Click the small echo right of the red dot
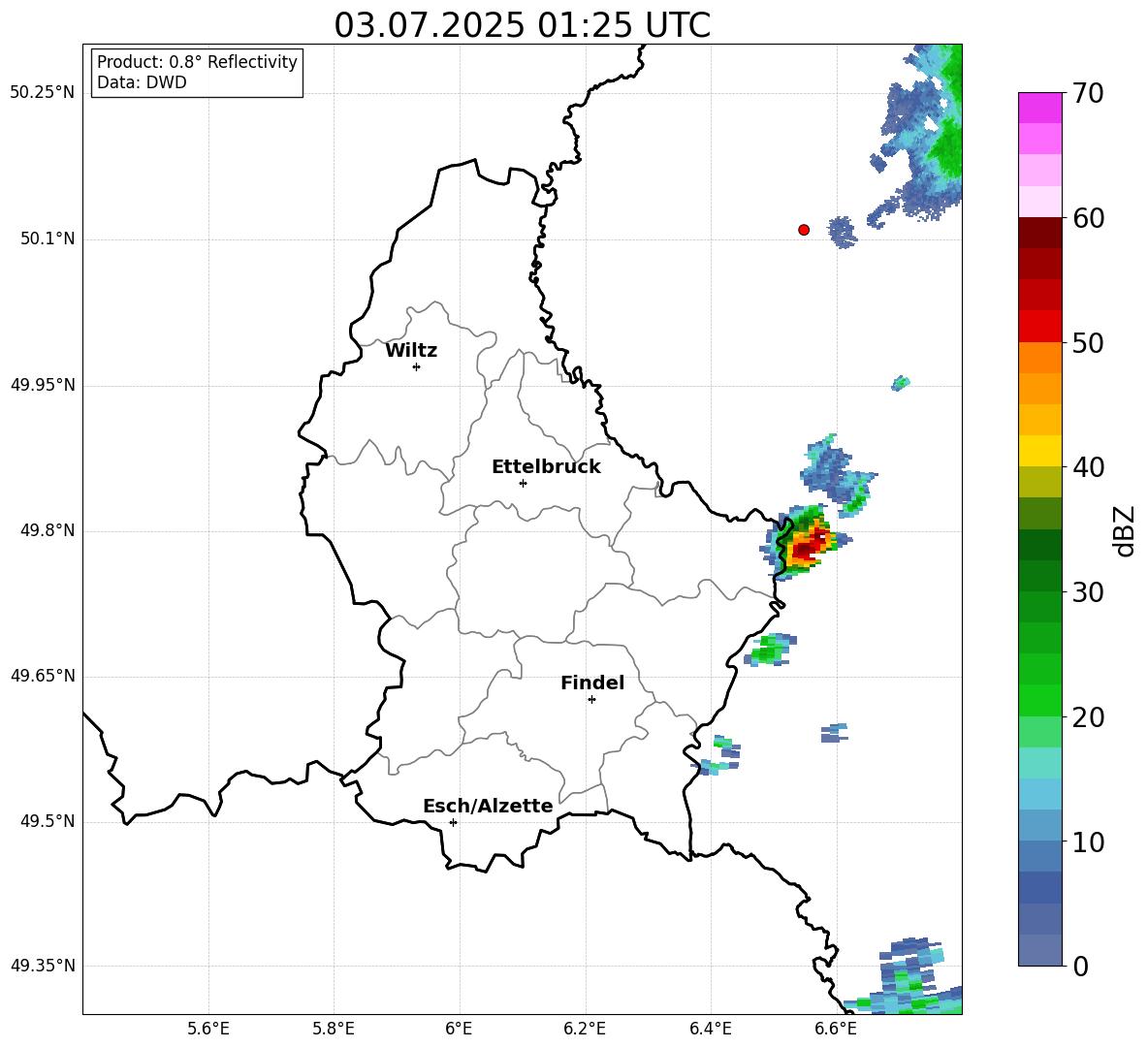Screen dimensions: 1148x1048 [x=842, y=233]
